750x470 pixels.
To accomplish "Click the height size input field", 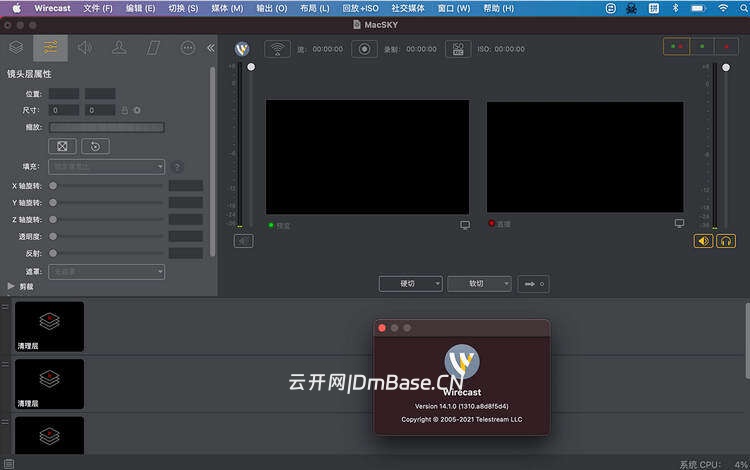I will (100, 110).
